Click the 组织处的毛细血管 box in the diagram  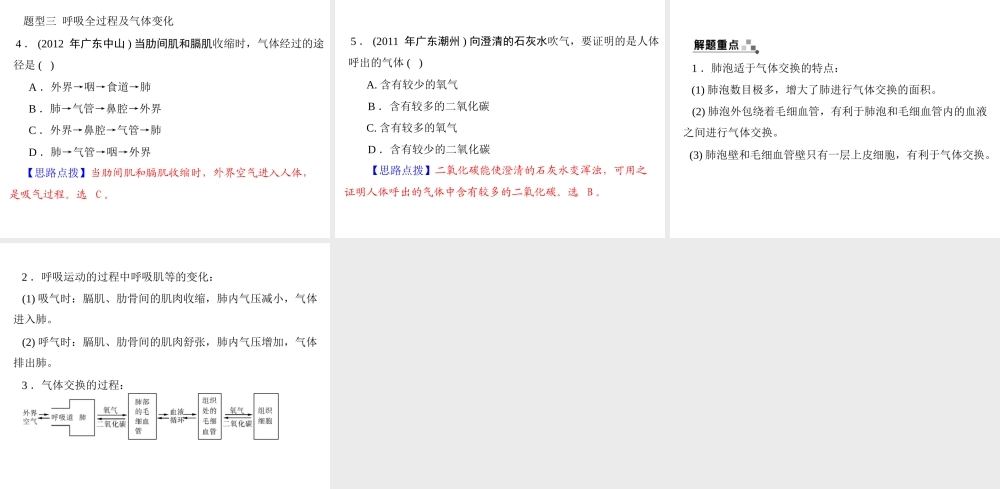click(210, 416)
